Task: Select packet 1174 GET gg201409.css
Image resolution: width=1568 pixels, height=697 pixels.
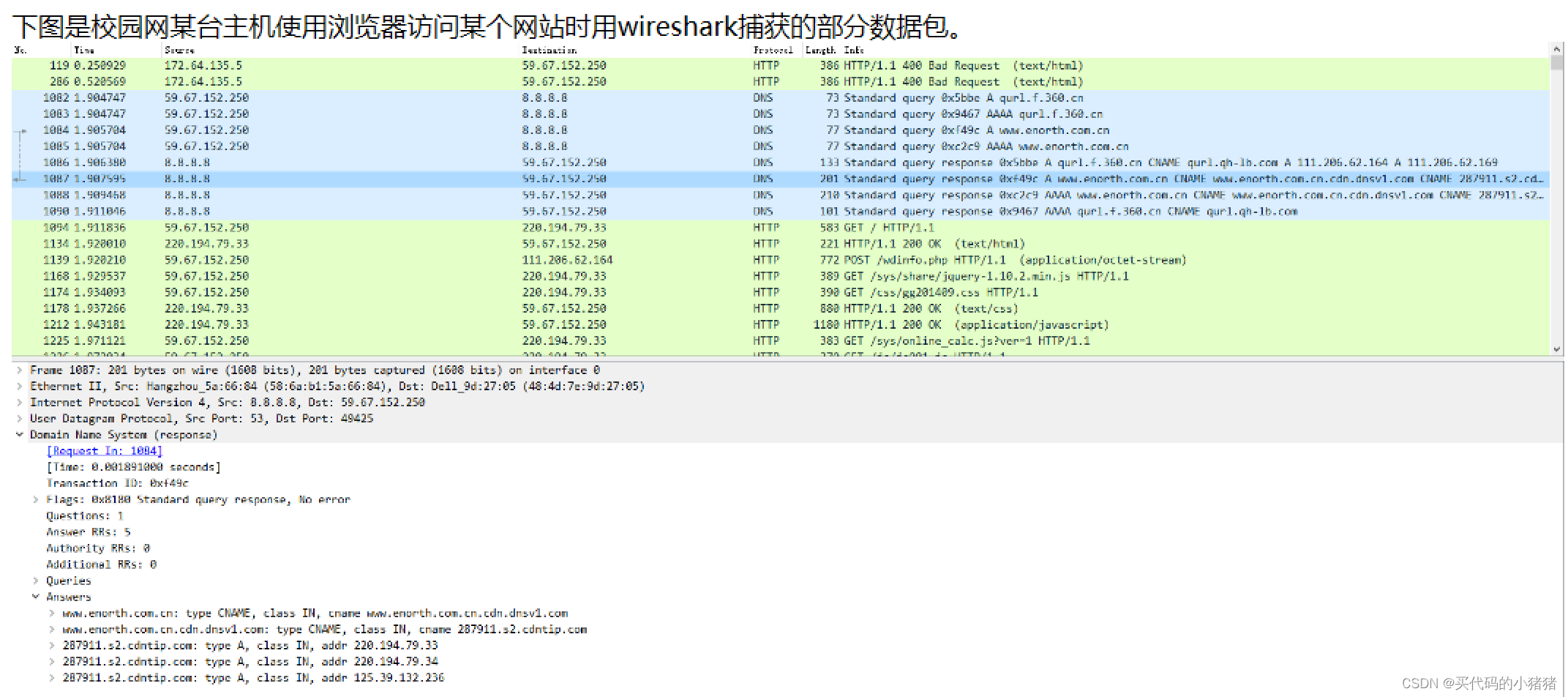Action: (781, 292)
